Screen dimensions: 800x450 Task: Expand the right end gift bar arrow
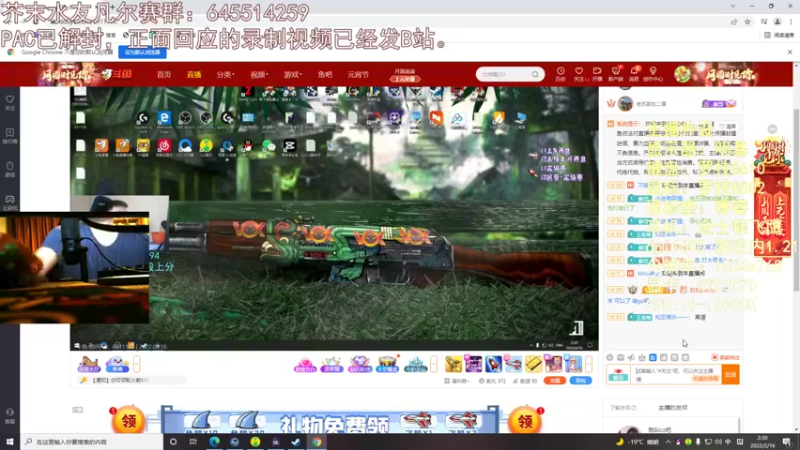click(588, 364)
